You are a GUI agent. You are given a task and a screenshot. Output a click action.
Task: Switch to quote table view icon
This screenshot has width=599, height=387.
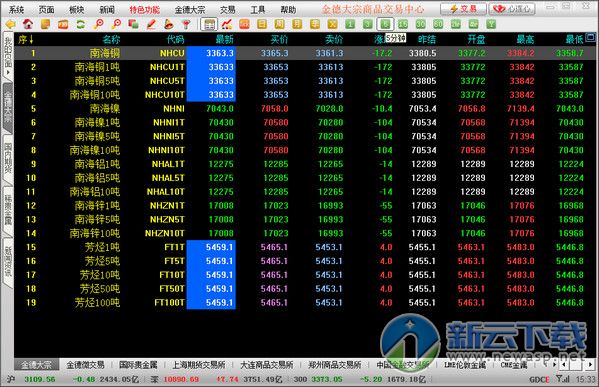[x=209, y=24]
